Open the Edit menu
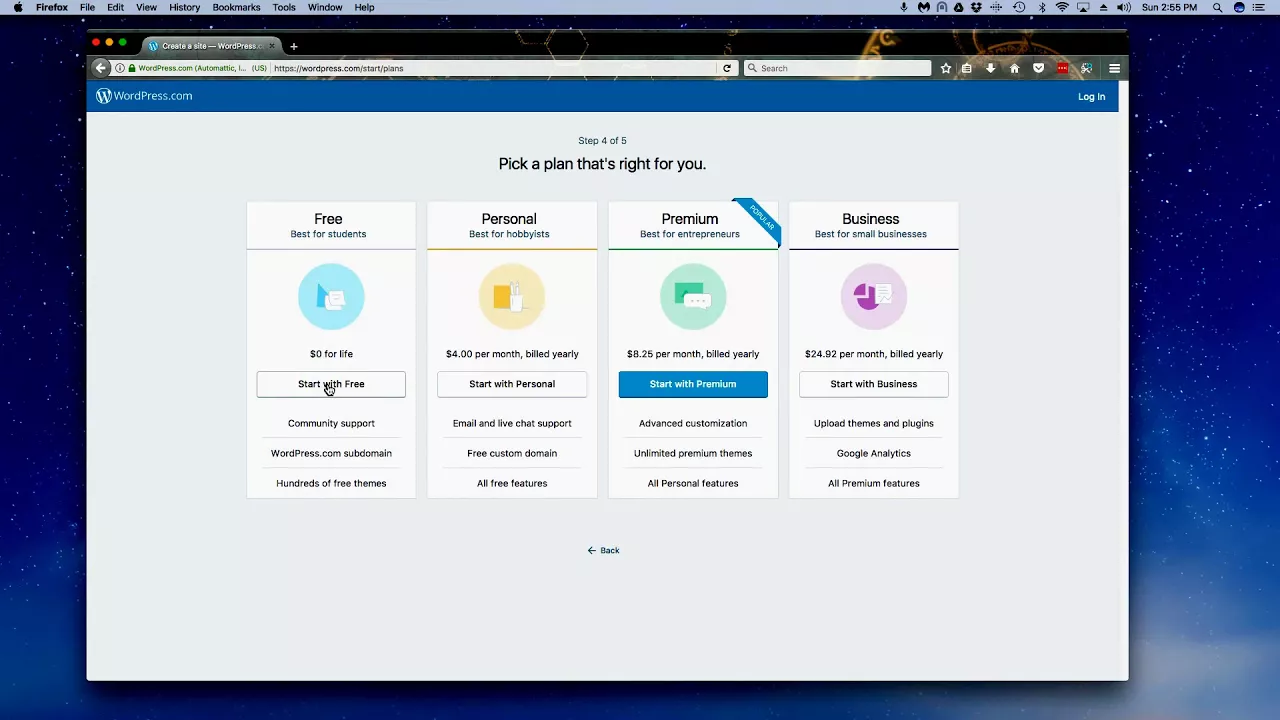Screen dimensions: 1280x720 click(x=116, y=7)
